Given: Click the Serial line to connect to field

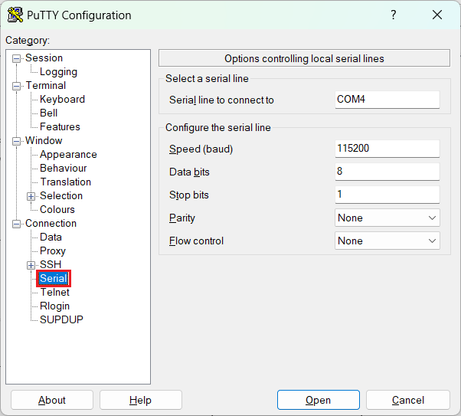Looking at the screenshot, I should pos(387,100).
